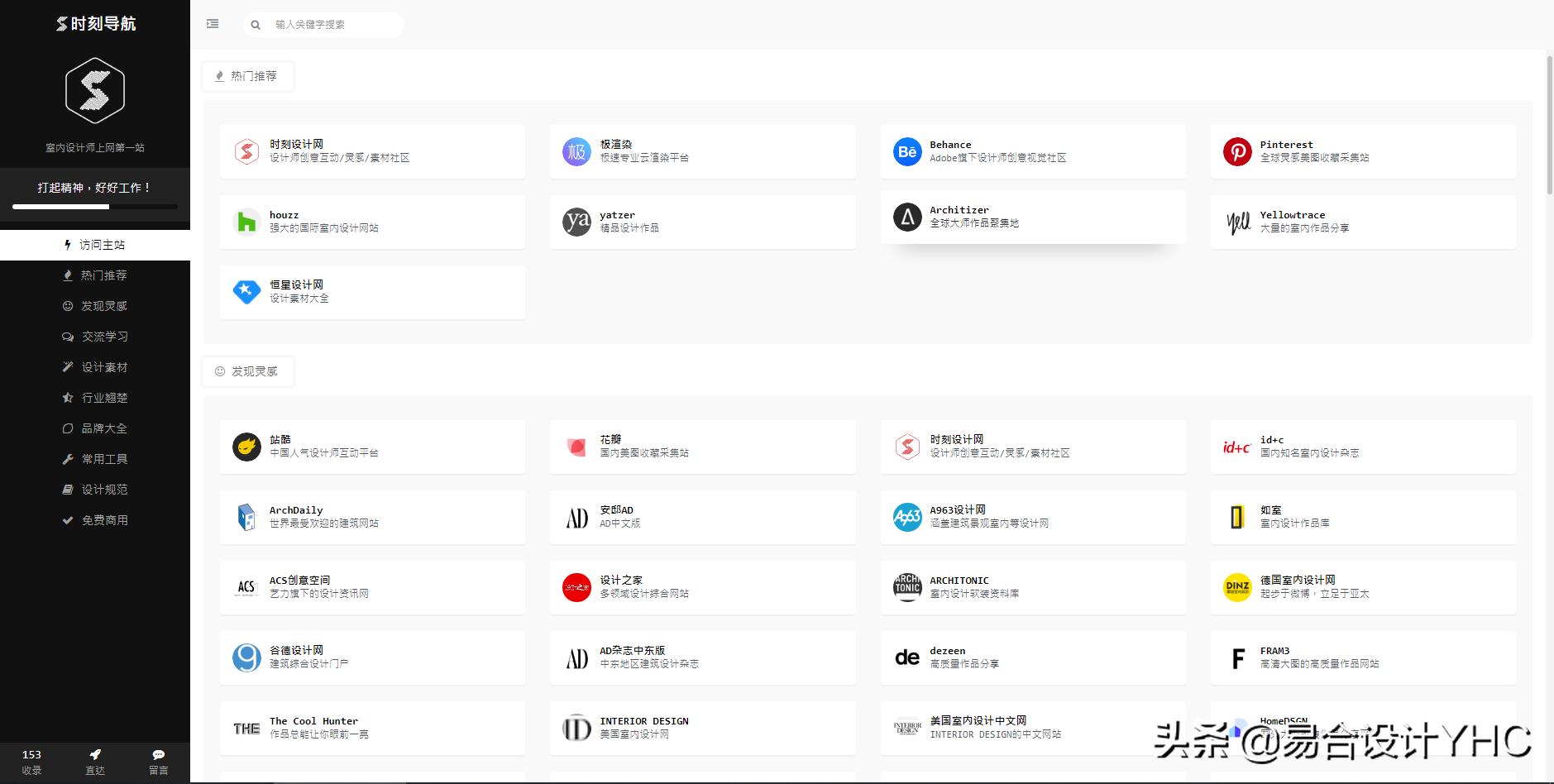This screenshot has width=1554, height=784.
Task: Click the magnifier search icon
Action: coord(256,25)
